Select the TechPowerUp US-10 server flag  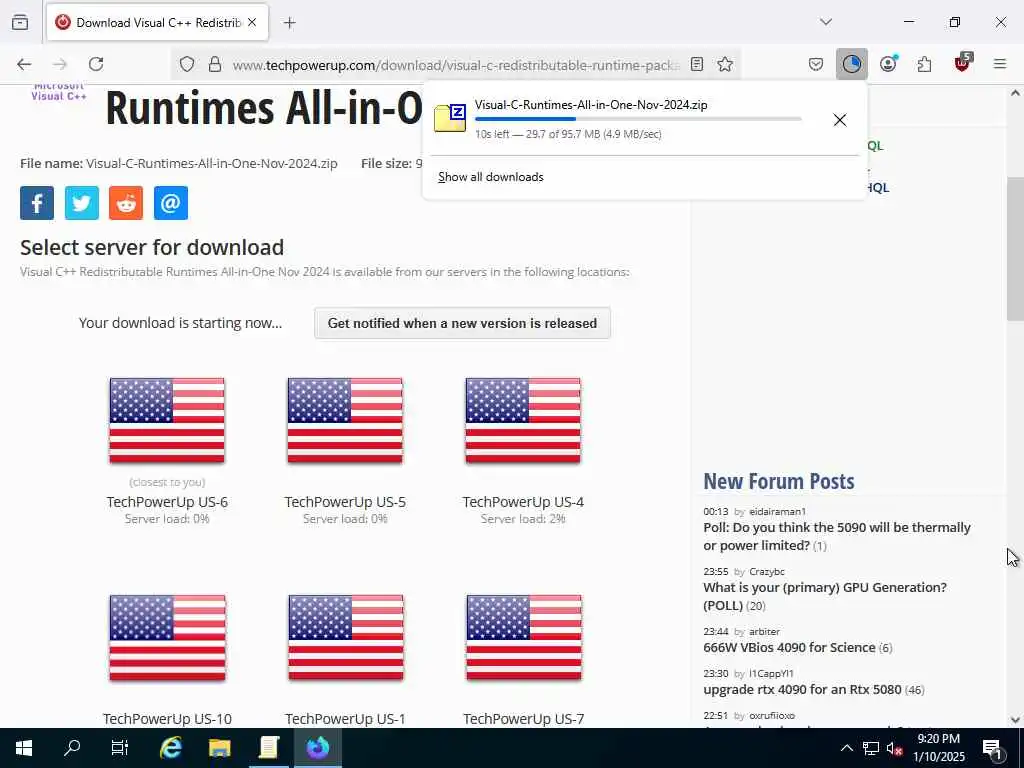pos(167,637)
